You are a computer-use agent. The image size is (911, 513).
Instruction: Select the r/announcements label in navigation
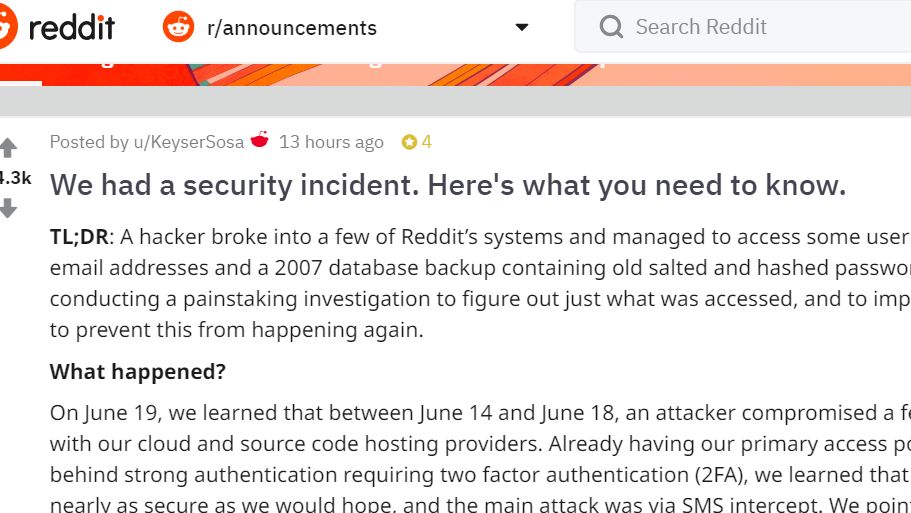point(292,28)
